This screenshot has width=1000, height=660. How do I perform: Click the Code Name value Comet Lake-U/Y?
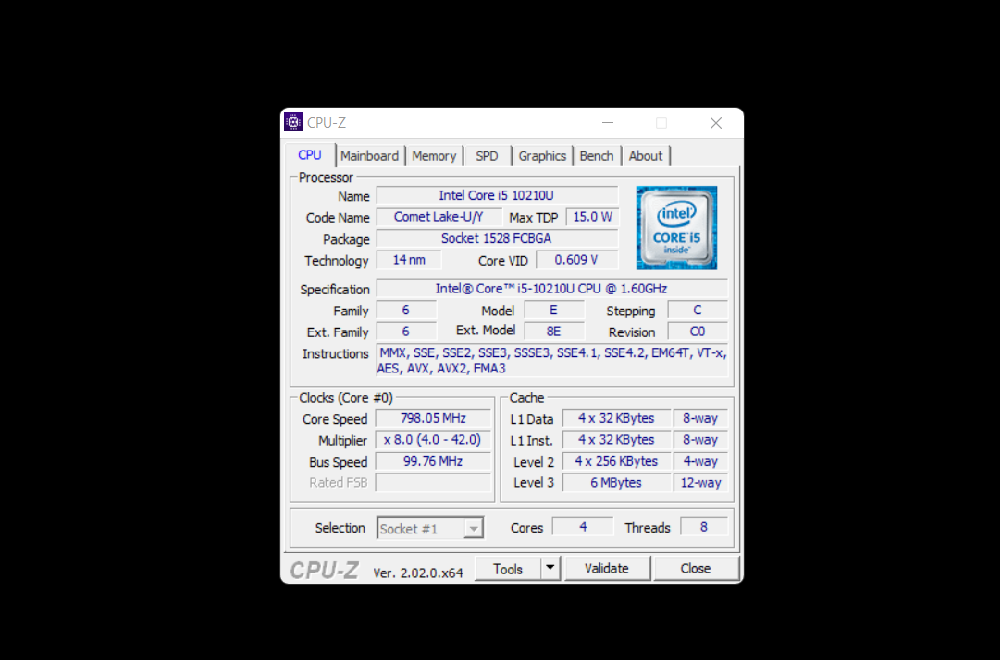[439, 217]
